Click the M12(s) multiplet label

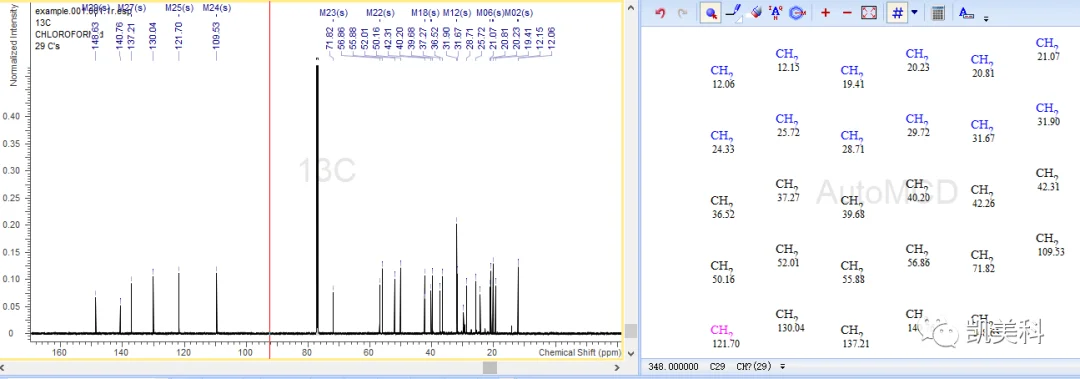pyautogui.click(x=456, y=13)
